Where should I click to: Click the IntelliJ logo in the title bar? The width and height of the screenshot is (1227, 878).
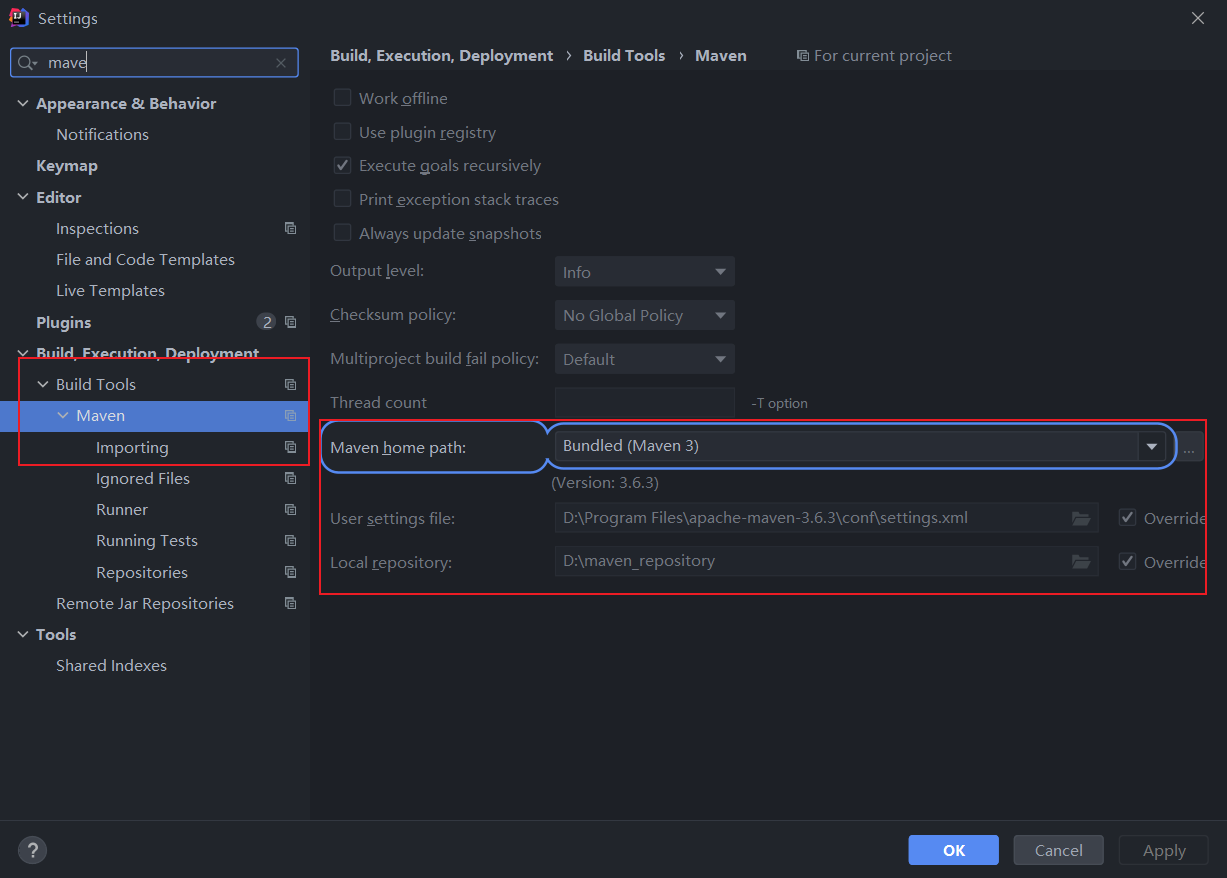(x=18, y=18)
